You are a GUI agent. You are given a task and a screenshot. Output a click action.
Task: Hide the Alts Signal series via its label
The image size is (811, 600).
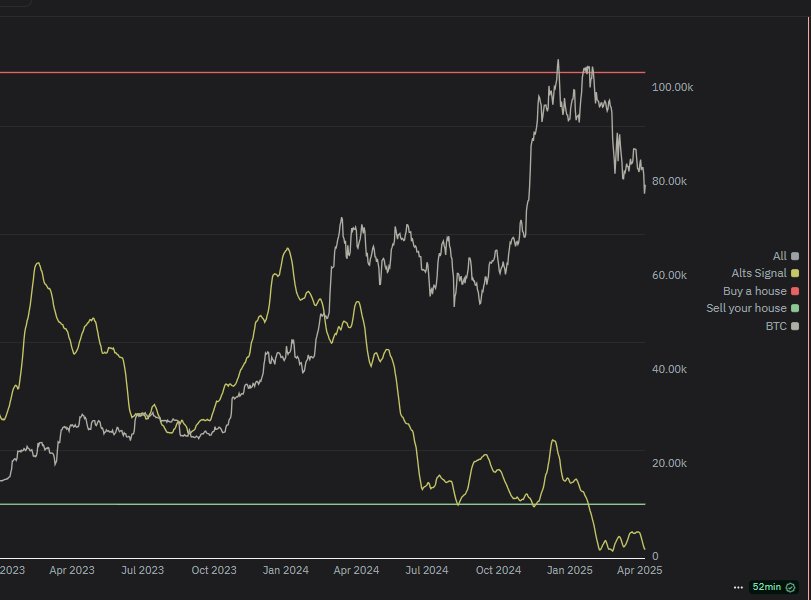pyautogui.click(x=759, y=273)
